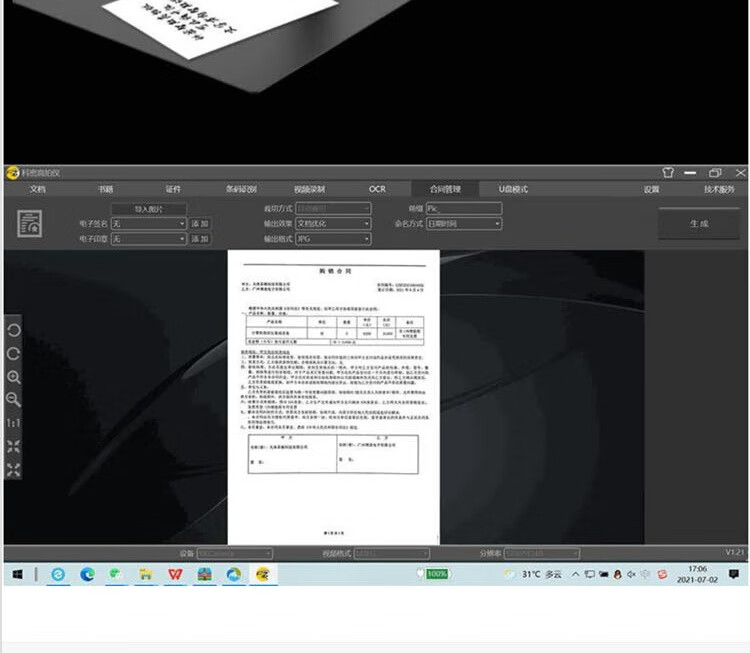Click the 前缀 text input field
Screen dimensions: 750x653
coord(463,209)
